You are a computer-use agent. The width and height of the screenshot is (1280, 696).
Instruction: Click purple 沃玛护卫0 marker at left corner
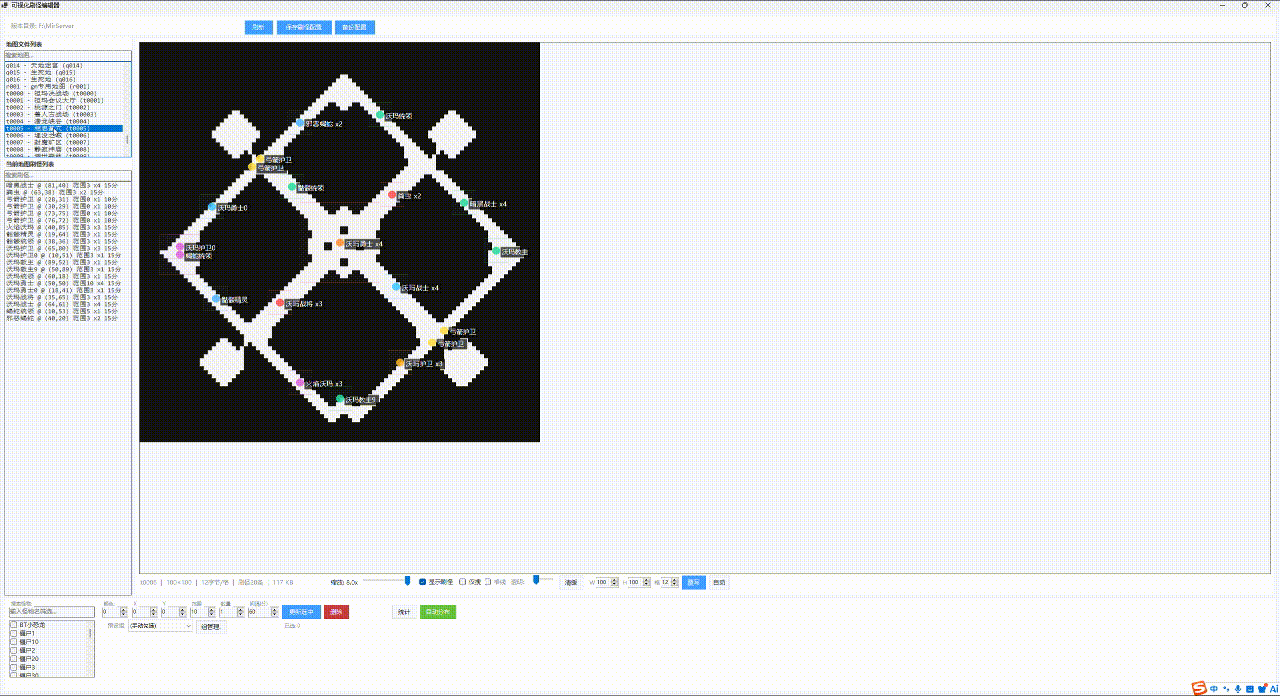(x=180, y=247)
